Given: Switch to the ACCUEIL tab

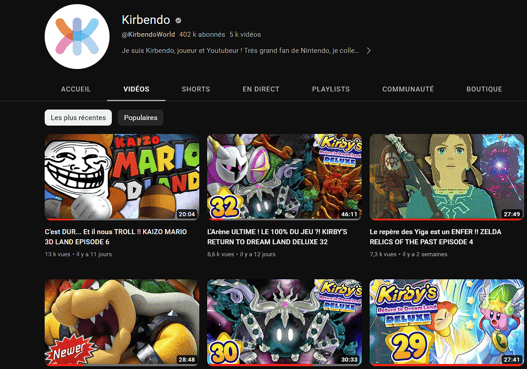Looking at the screenshot, I should (76, 89).
